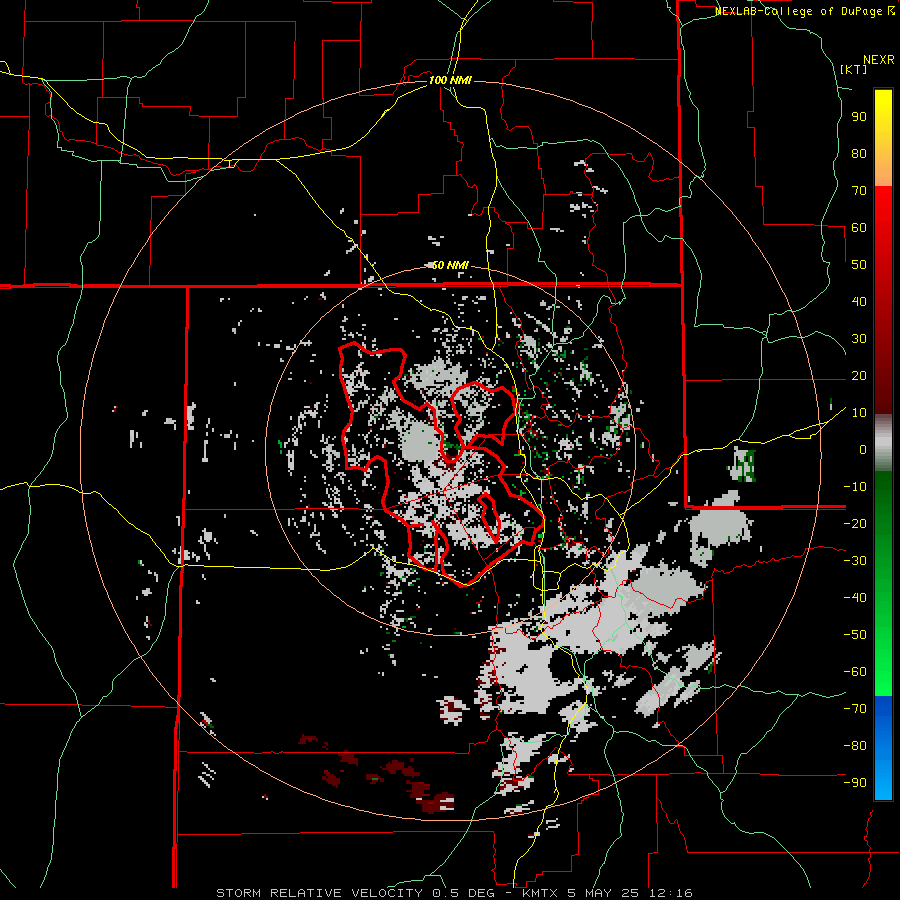Screen dimensions: 900x900
Task: Click the STORM RELATIVE VELOCITY caption text
Action: point(321,893)
